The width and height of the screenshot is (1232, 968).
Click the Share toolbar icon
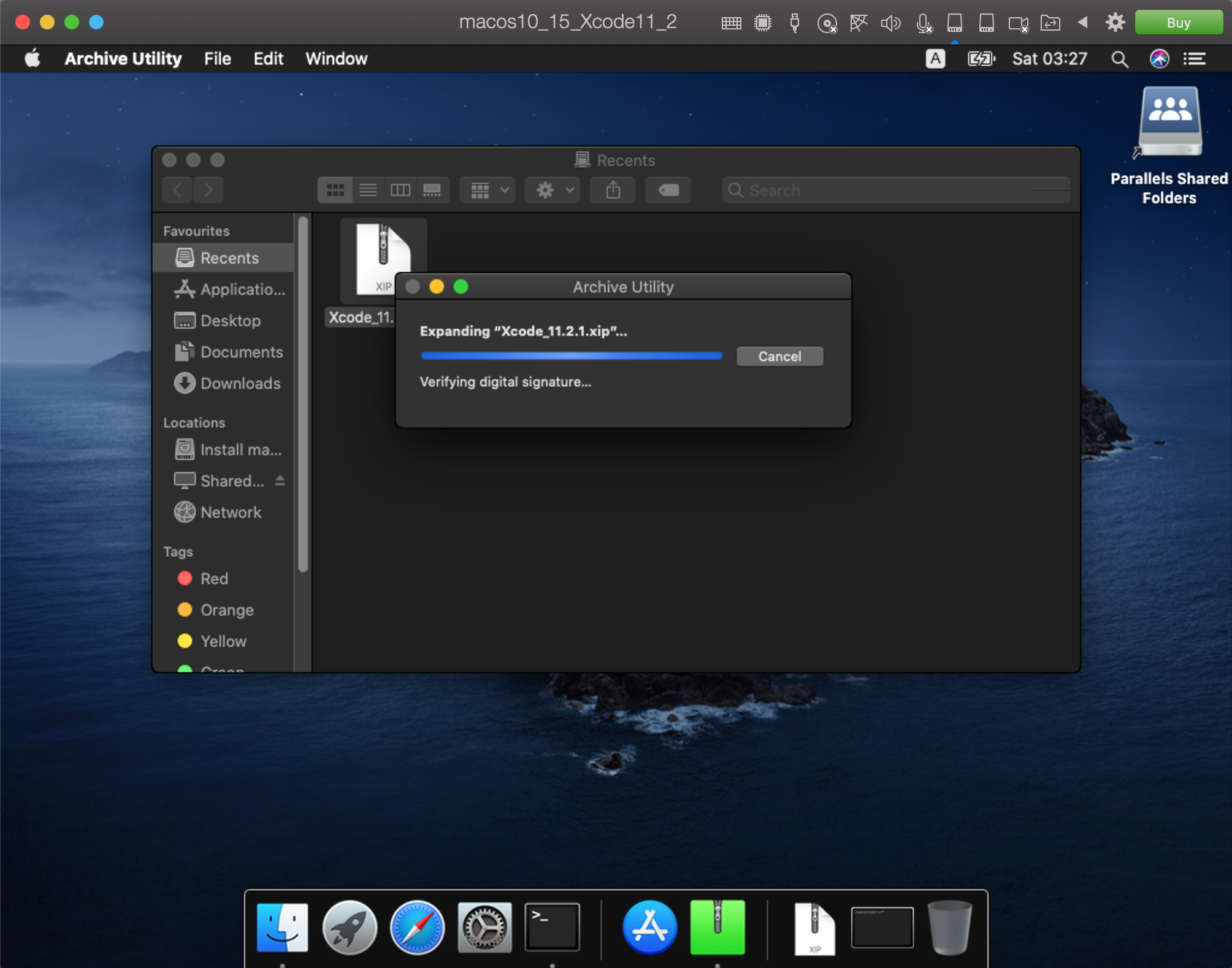(x=613, y=190)
